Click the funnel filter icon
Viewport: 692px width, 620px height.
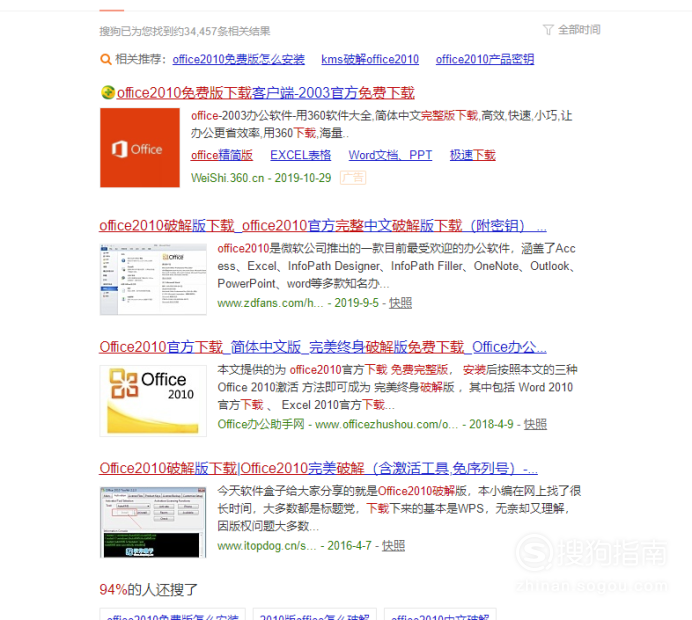(x=548, y=30)
